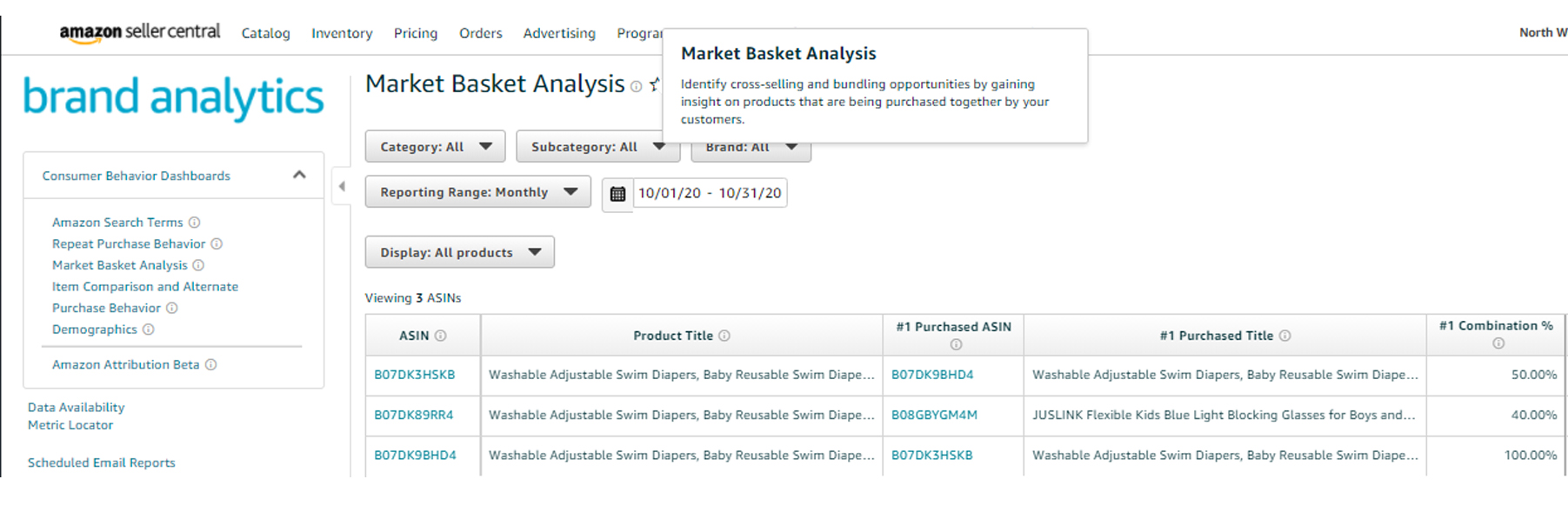Open info icon beside Repeat Purchase Behavior
This screenshot has height=506, width=1568.
tap(217, 244)
